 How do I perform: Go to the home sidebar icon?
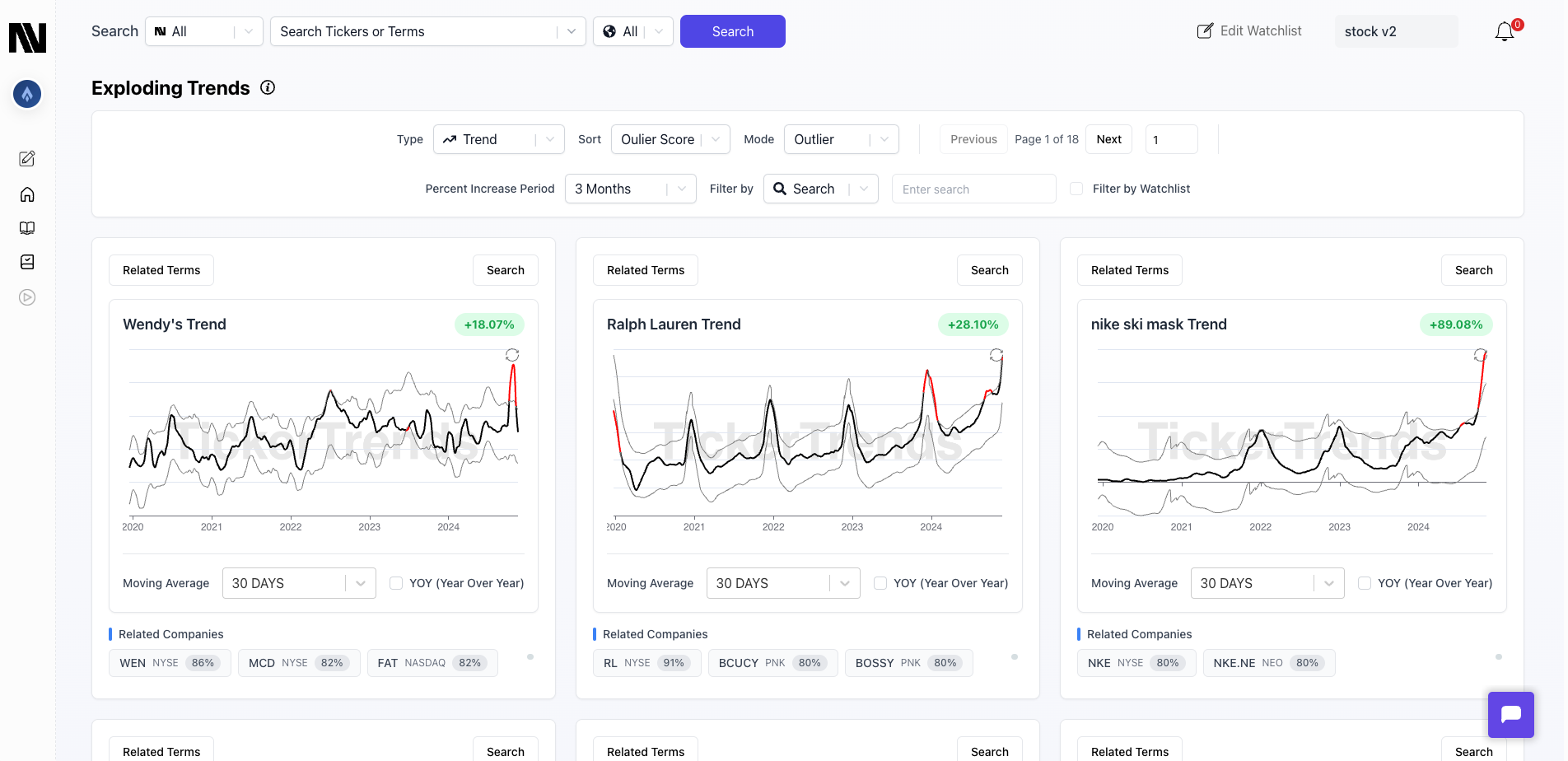(27, 194)
